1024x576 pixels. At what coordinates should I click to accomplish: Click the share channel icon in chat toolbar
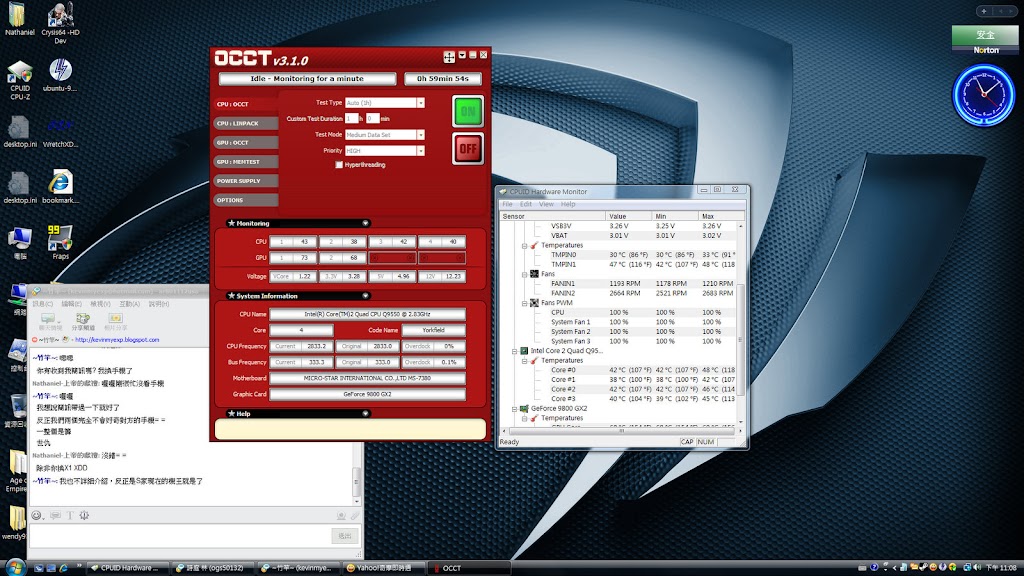pos(82,321)
